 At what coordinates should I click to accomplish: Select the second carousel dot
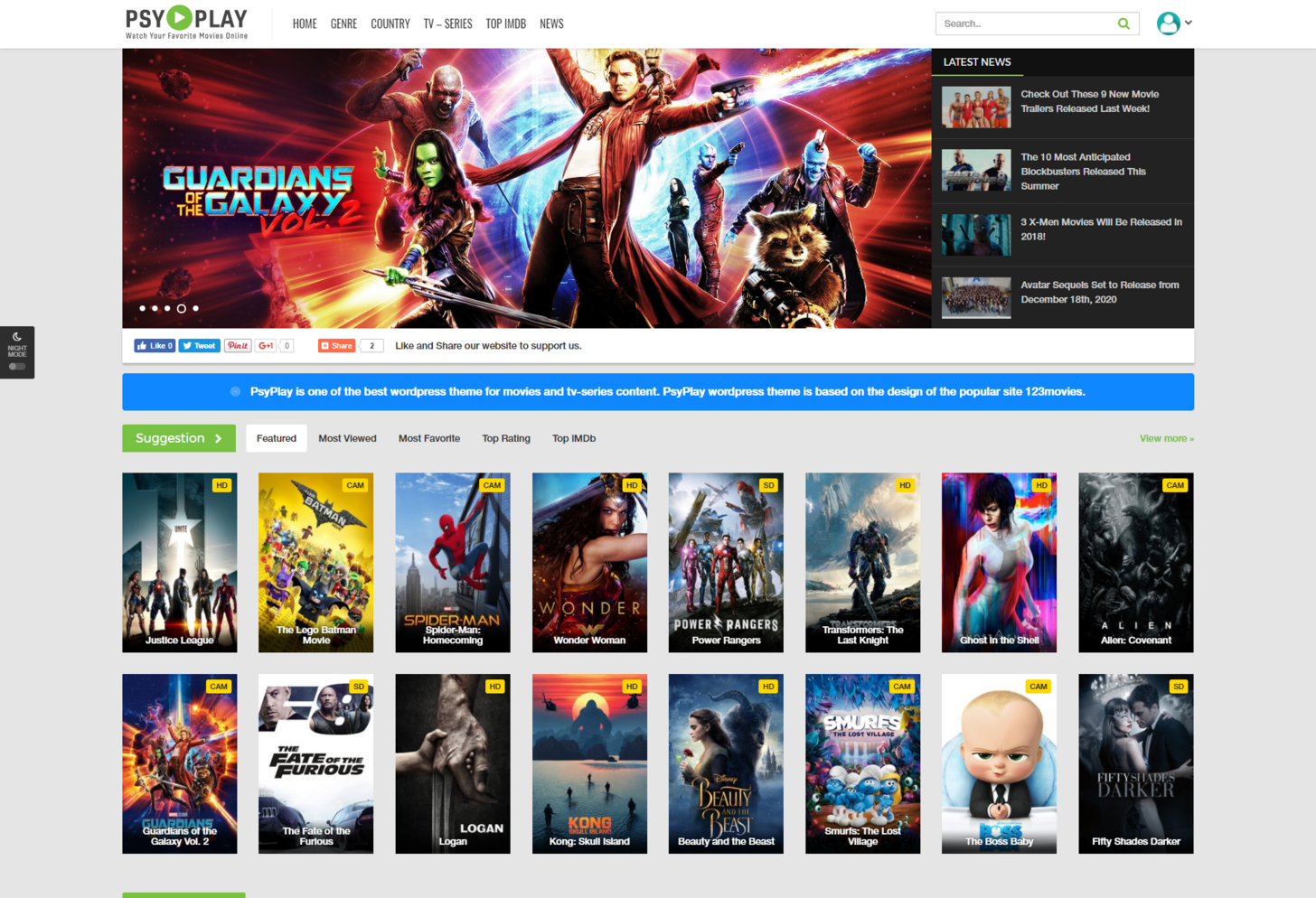click(x=153, y=308)
